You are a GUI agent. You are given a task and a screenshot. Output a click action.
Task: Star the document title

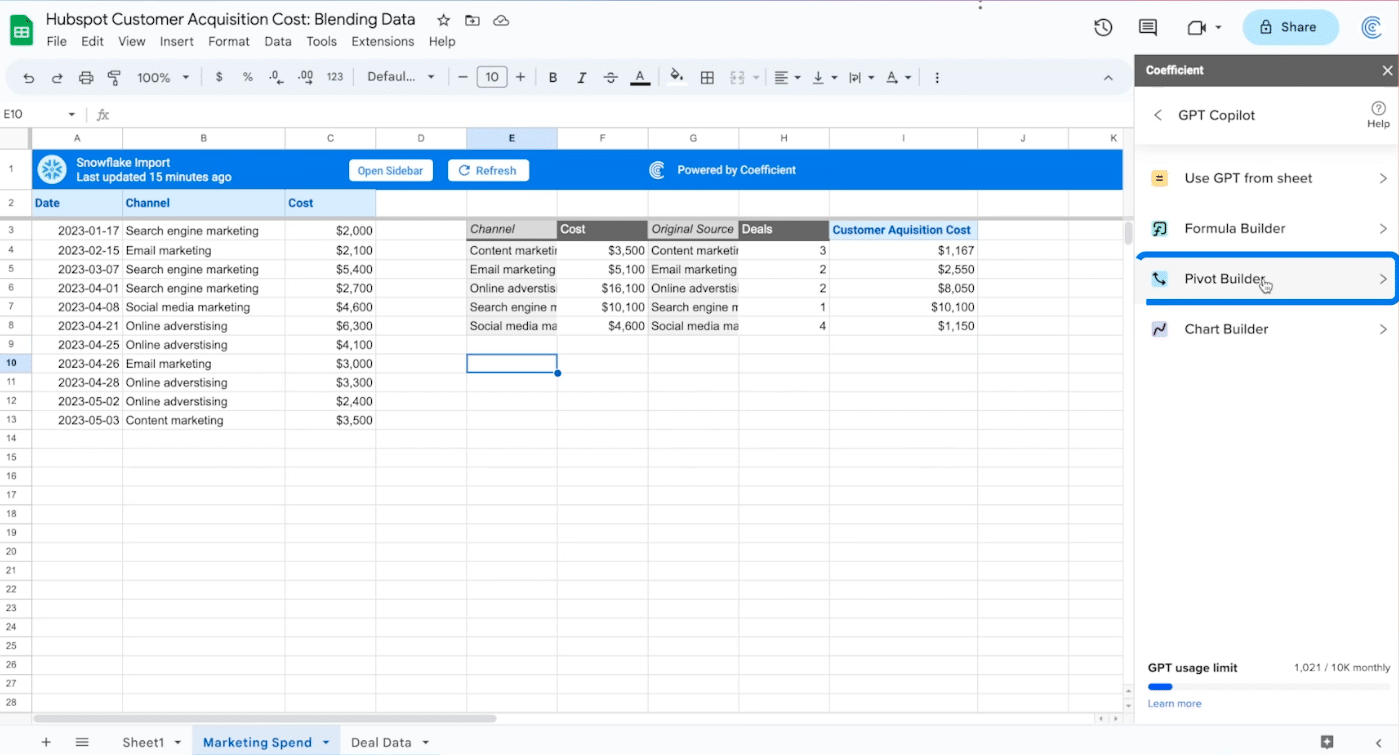tap(443, 20)
